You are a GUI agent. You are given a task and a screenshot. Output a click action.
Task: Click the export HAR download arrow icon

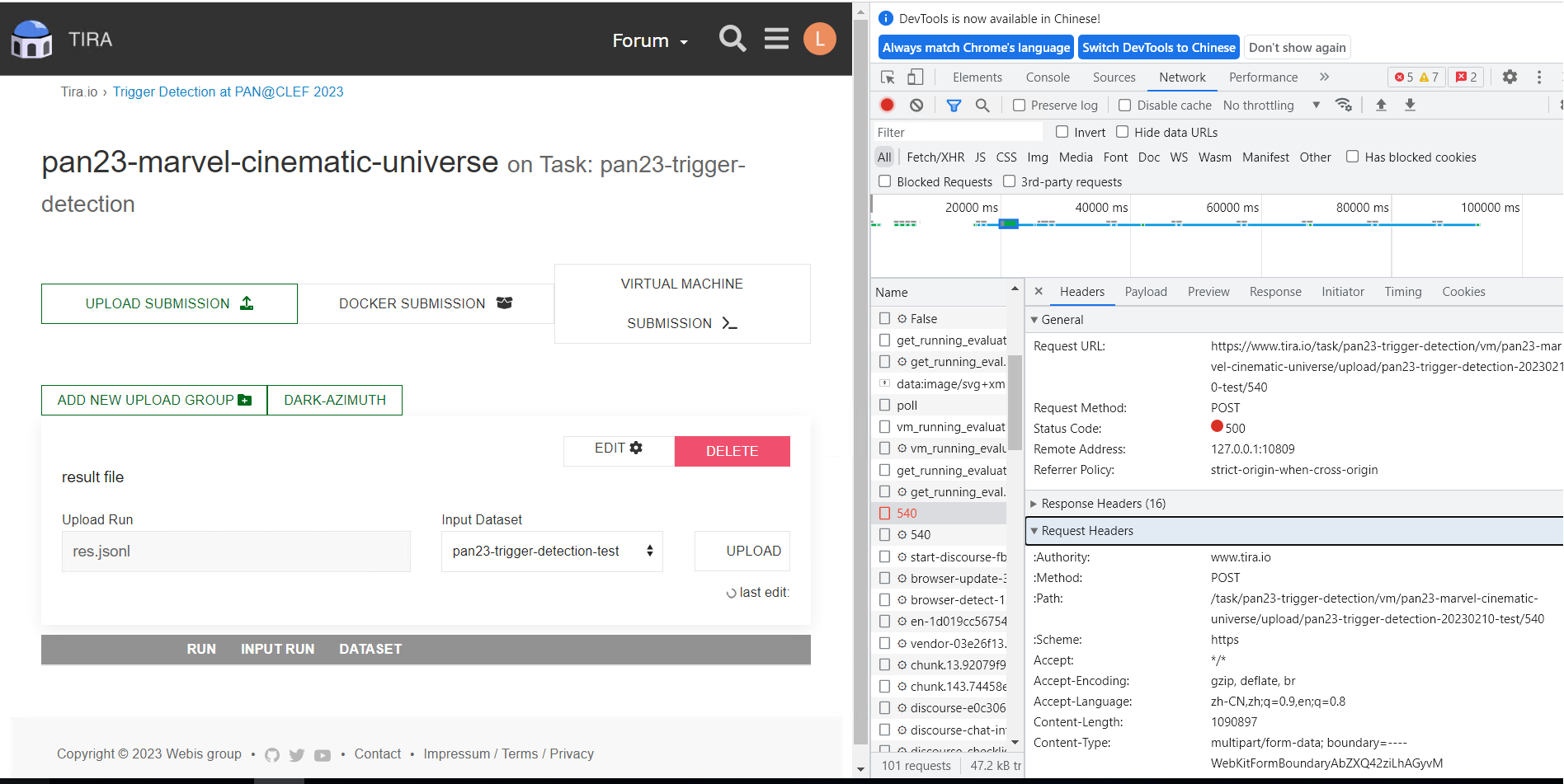pos(1410,105)
